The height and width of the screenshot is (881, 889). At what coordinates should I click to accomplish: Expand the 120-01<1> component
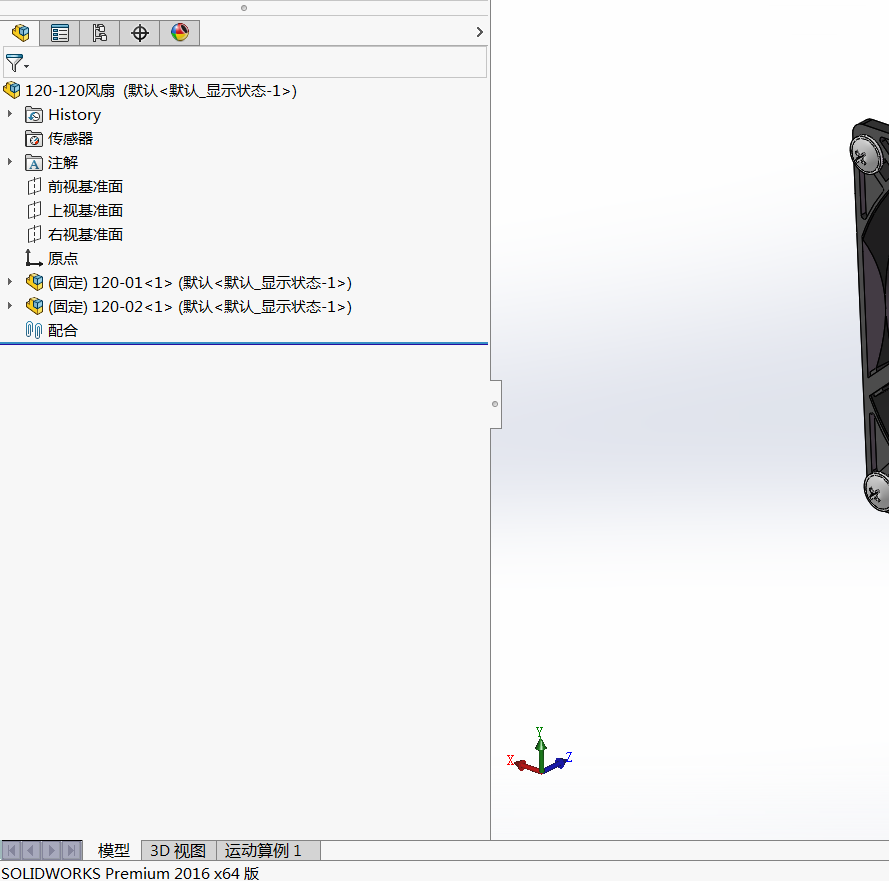10,282
